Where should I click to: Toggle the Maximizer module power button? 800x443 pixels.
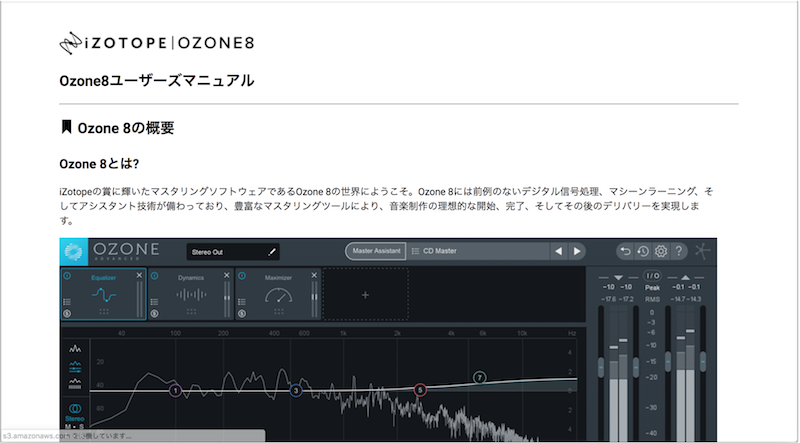point(242,276)
